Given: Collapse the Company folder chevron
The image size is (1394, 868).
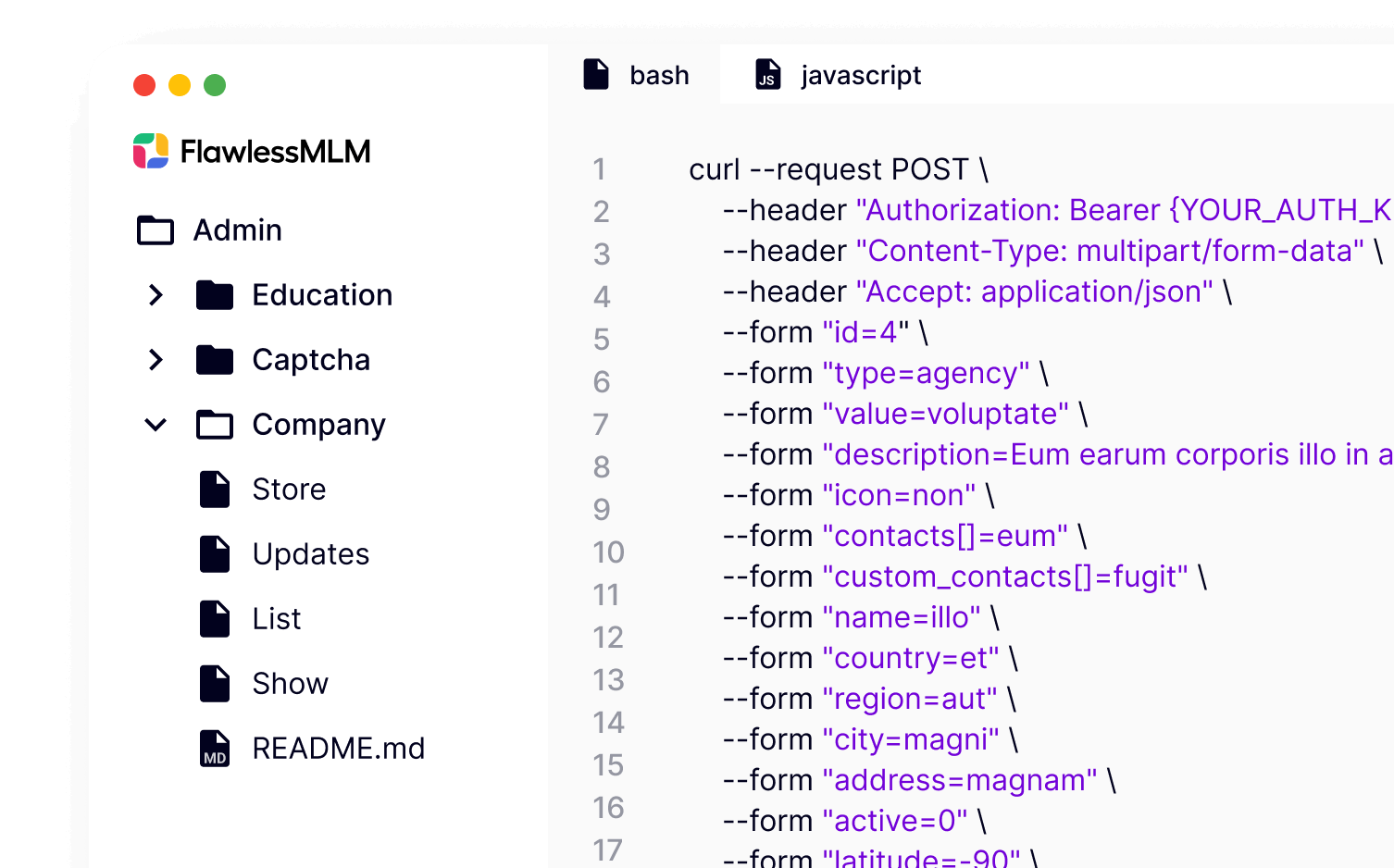Looking at the screenshot, I should [156, 425].
